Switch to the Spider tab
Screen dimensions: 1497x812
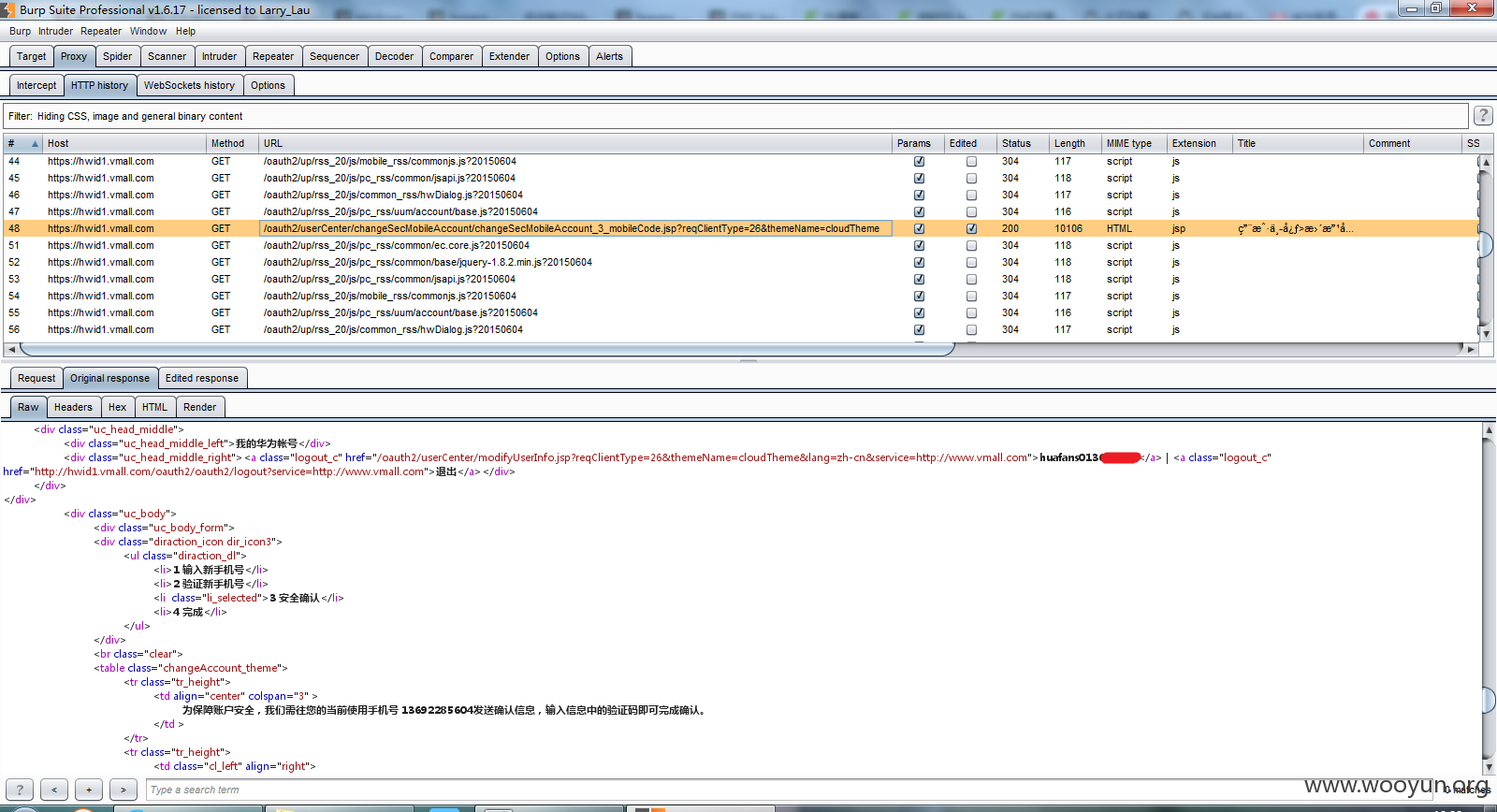[x=117, y=56]
